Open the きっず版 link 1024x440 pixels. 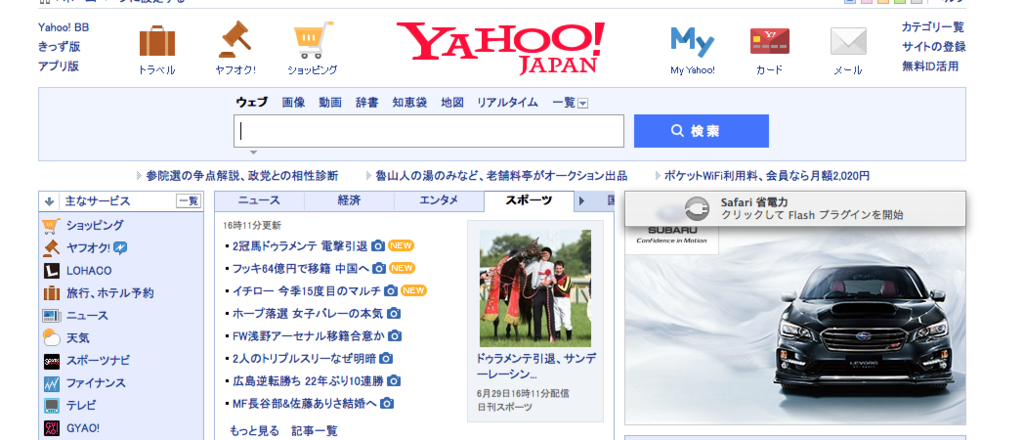[59, 47]
